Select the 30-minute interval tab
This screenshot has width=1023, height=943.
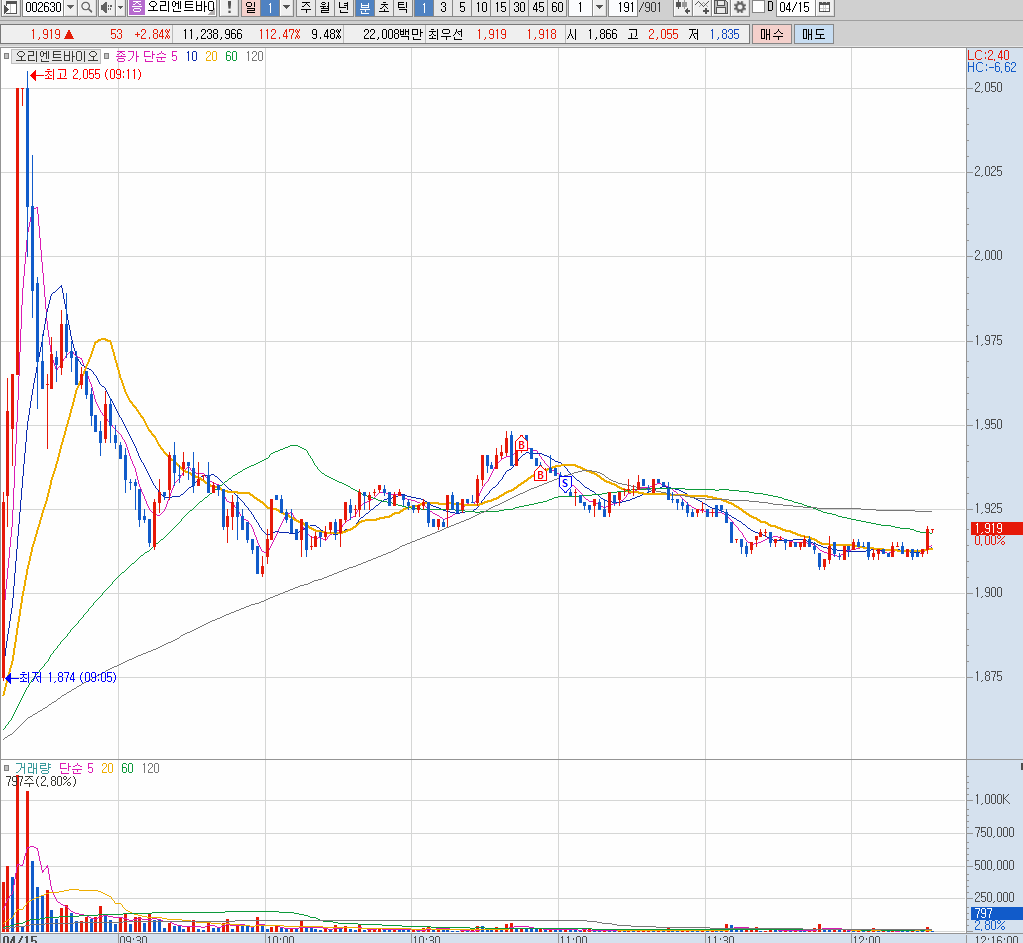click(x=519, y=8)
